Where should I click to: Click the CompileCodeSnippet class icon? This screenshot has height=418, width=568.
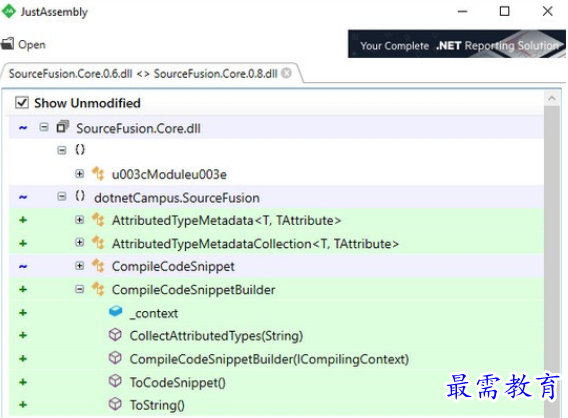click(x=98, y=266)
